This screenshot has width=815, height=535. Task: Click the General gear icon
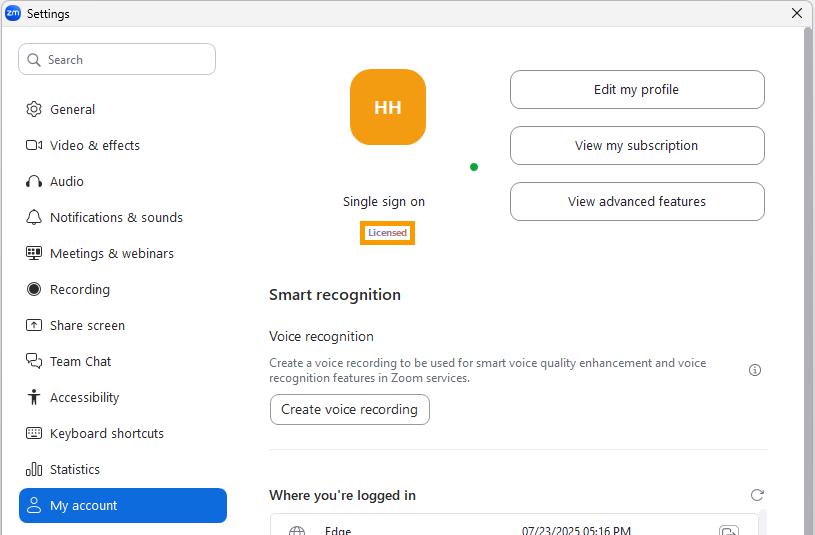pyautogui.click(x=34, y=109)
